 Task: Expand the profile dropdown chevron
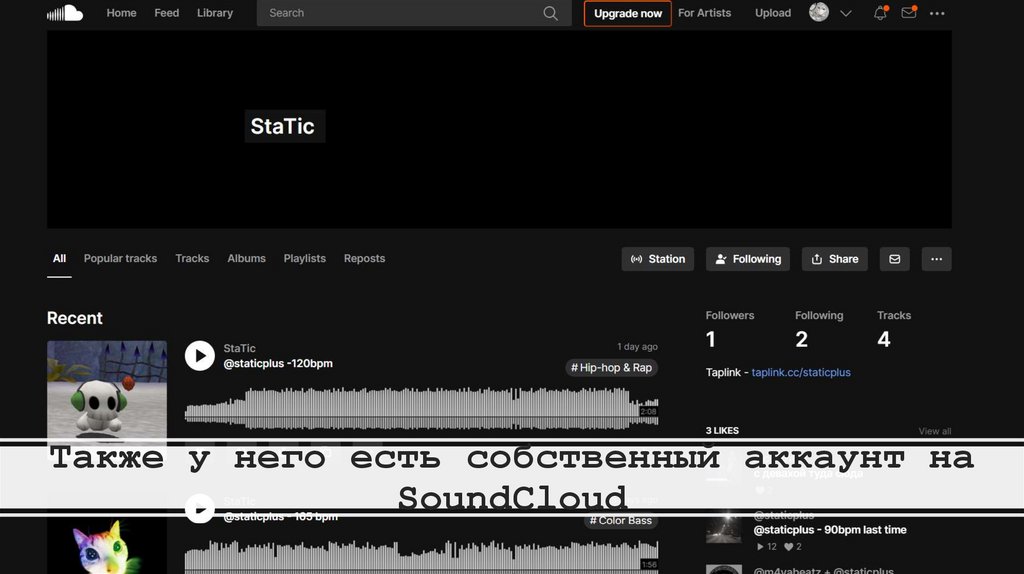coord(846,13)
